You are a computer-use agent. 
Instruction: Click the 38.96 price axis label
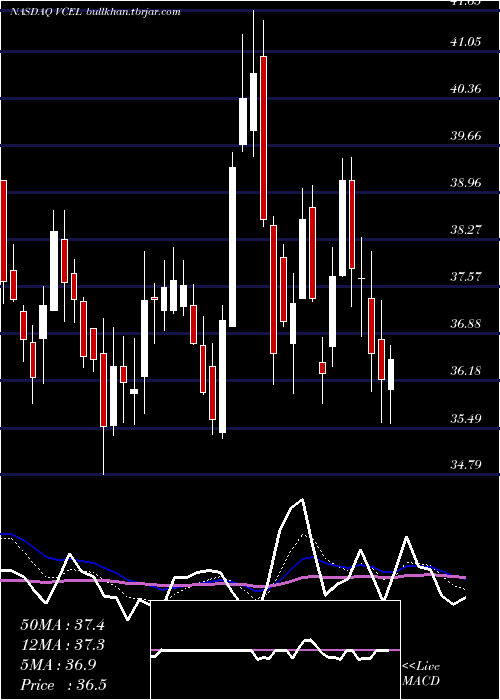[466, 183]
